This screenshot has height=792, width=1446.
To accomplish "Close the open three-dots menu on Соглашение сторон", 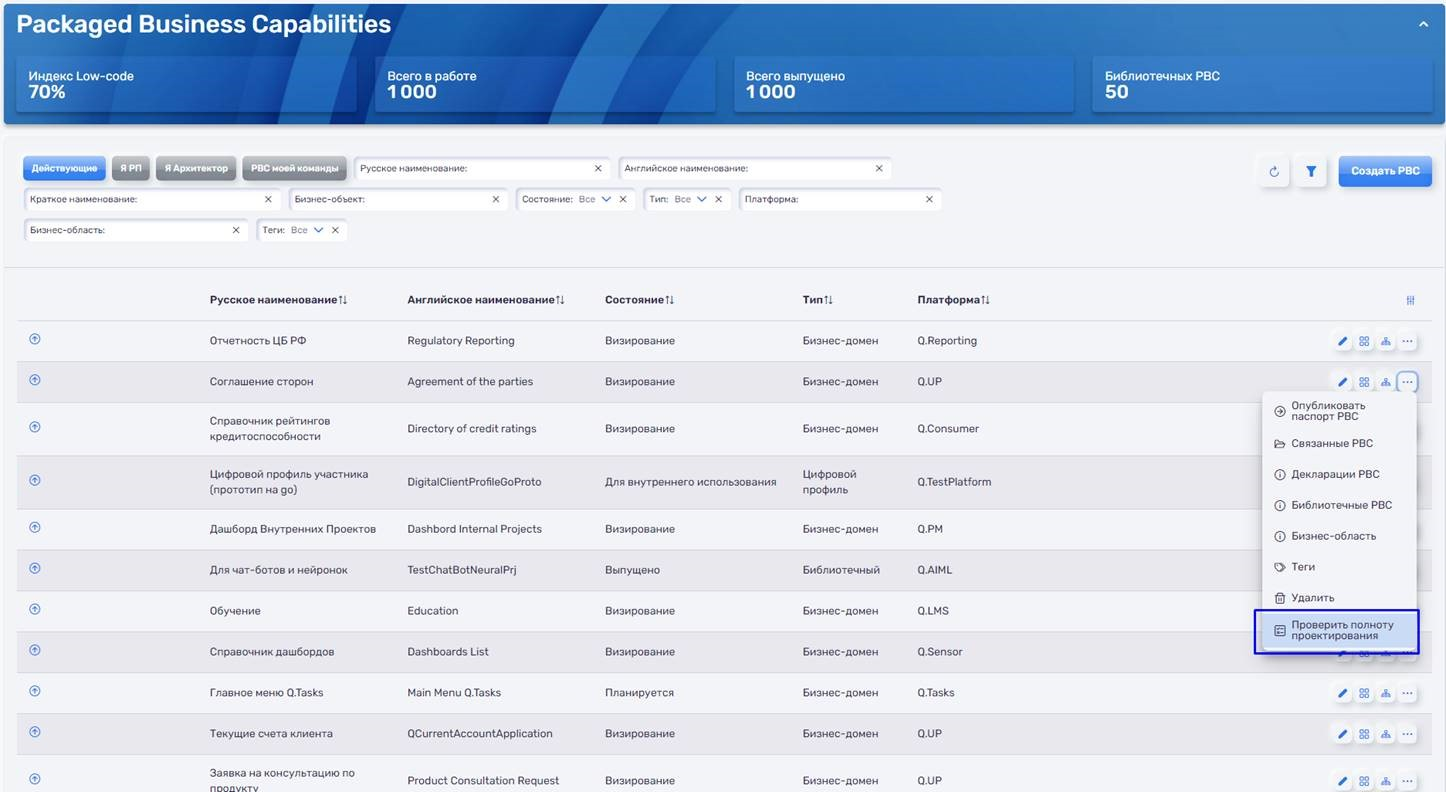I will 1407,382.
